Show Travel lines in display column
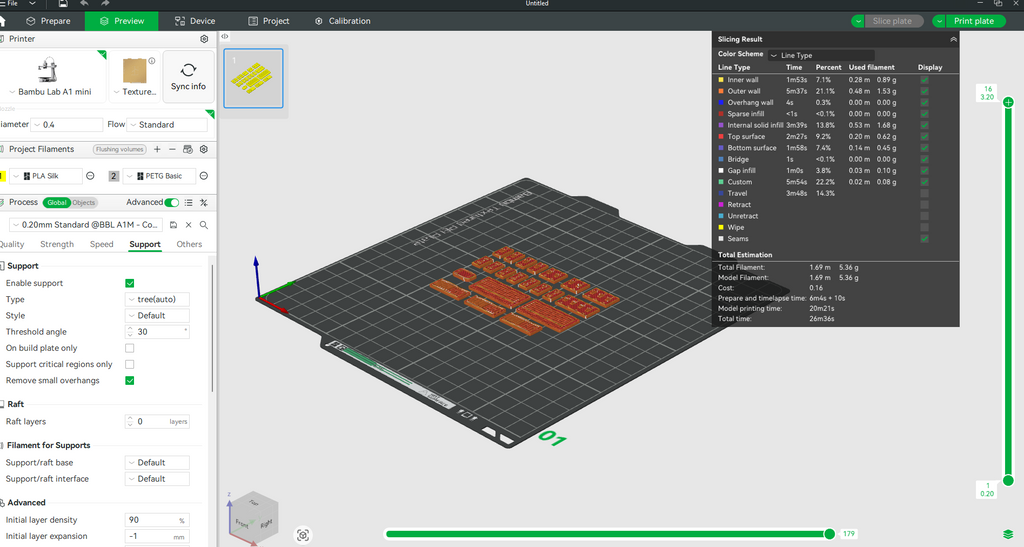 [x=923, y=193]
